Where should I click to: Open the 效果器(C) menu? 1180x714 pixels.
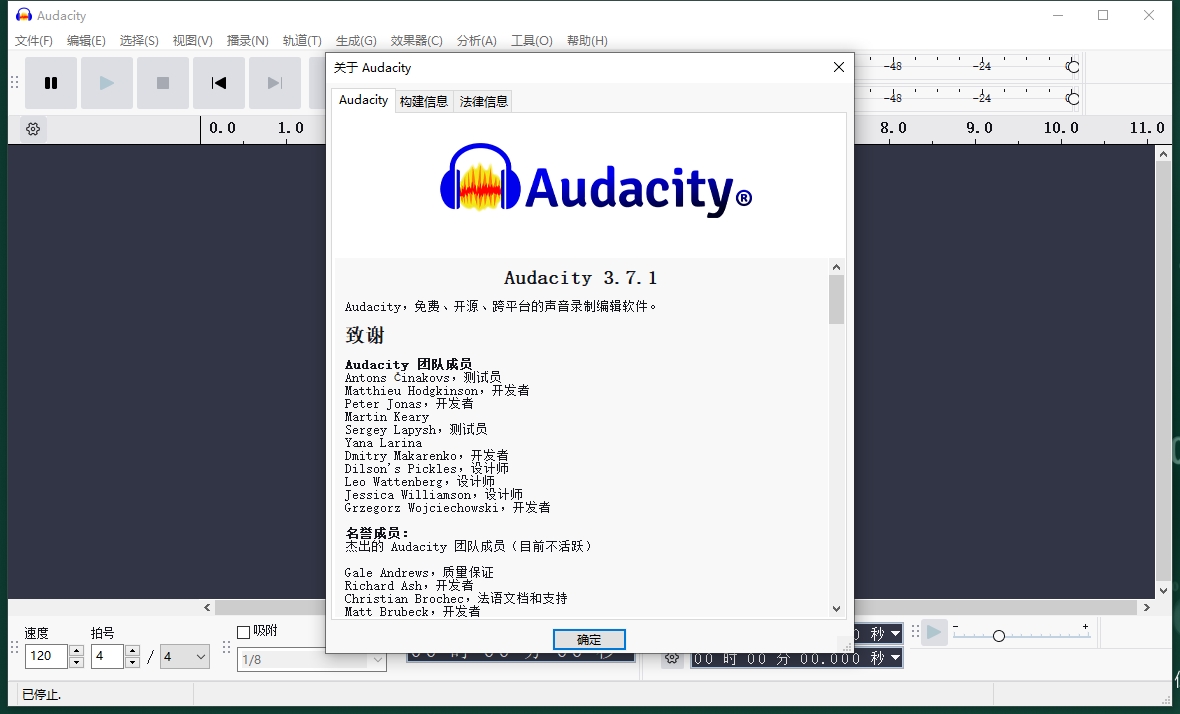point(416,41)
